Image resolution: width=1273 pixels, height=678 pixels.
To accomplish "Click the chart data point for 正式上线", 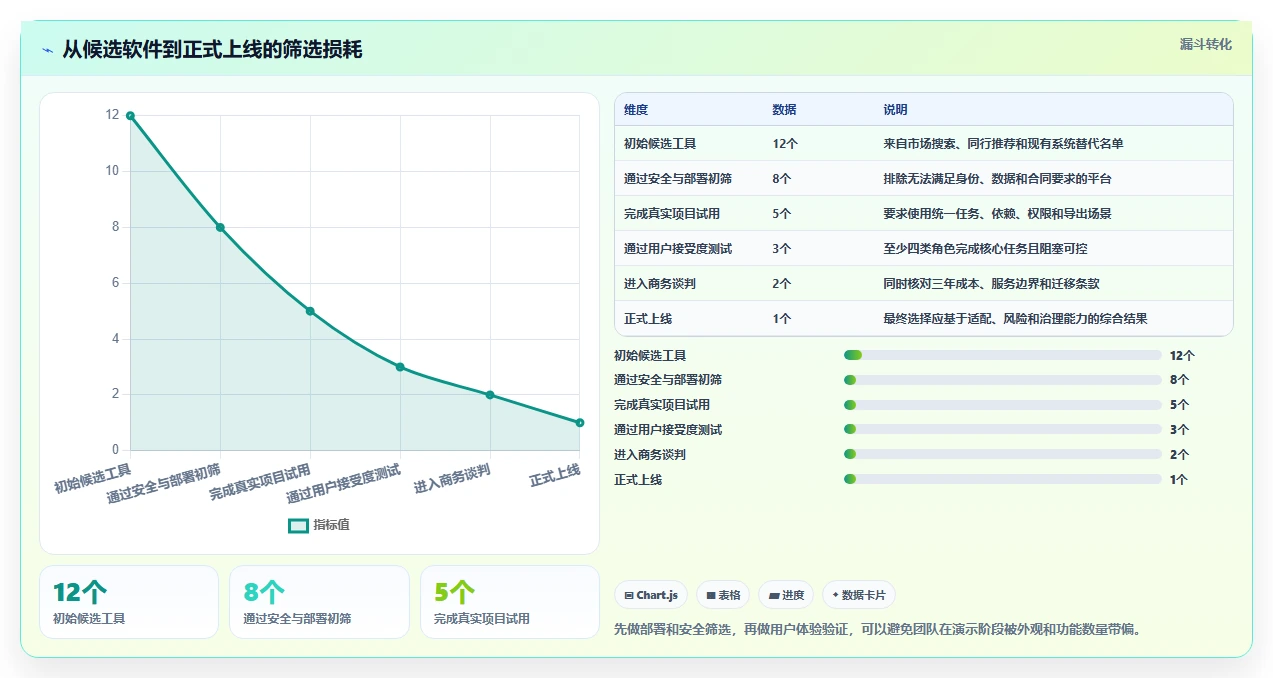I will (x=580, y=423).
